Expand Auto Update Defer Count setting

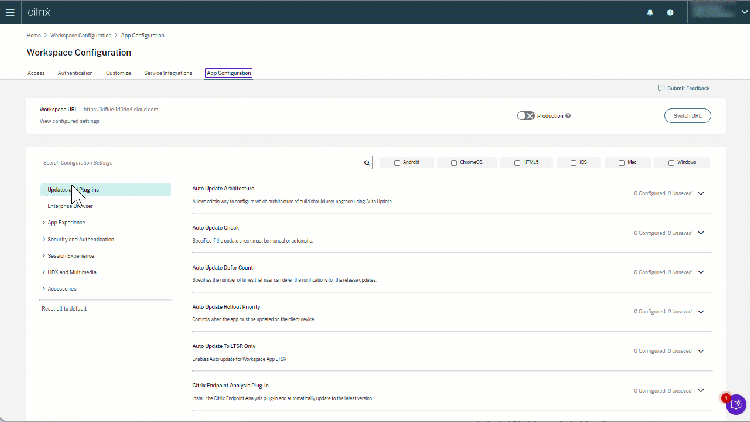coord(701,272)
